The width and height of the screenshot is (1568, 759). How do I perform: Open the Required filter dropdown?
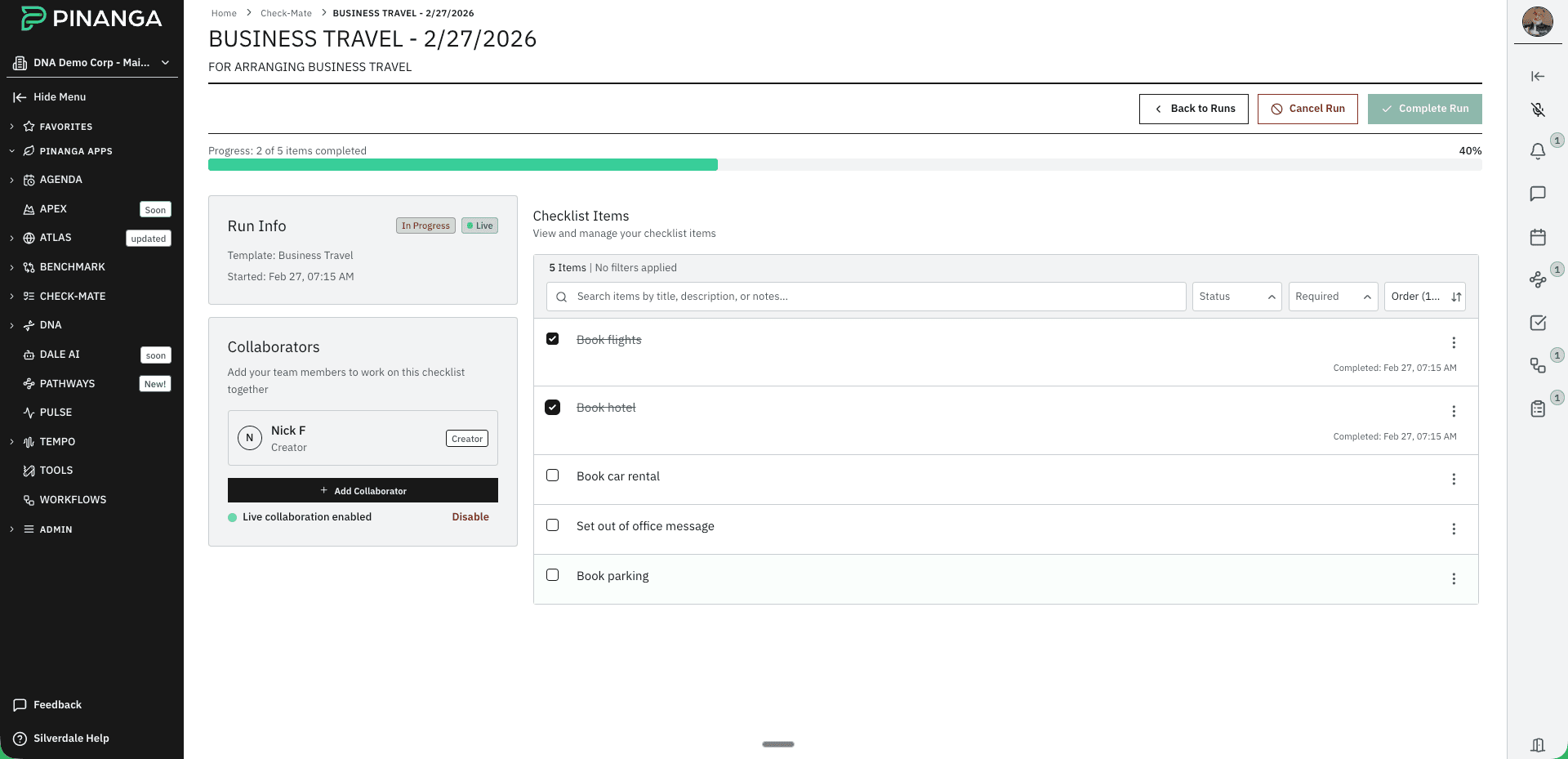(1332, 297)
